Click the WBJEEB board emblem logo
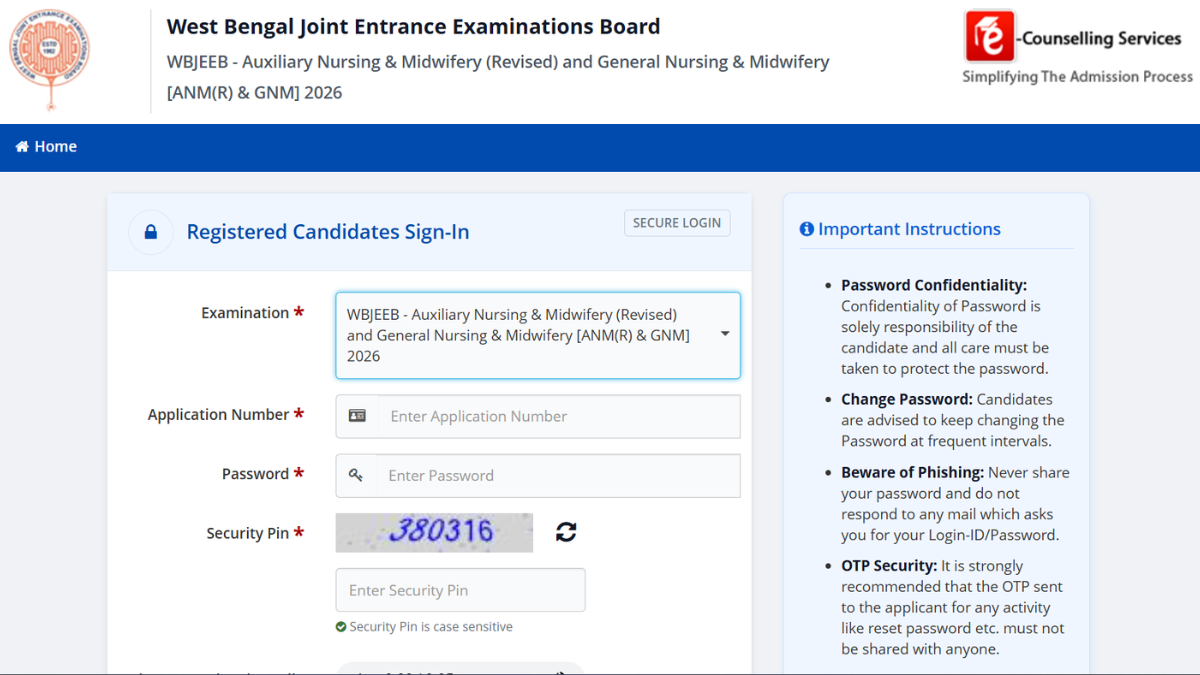 [x=49, y=59]
